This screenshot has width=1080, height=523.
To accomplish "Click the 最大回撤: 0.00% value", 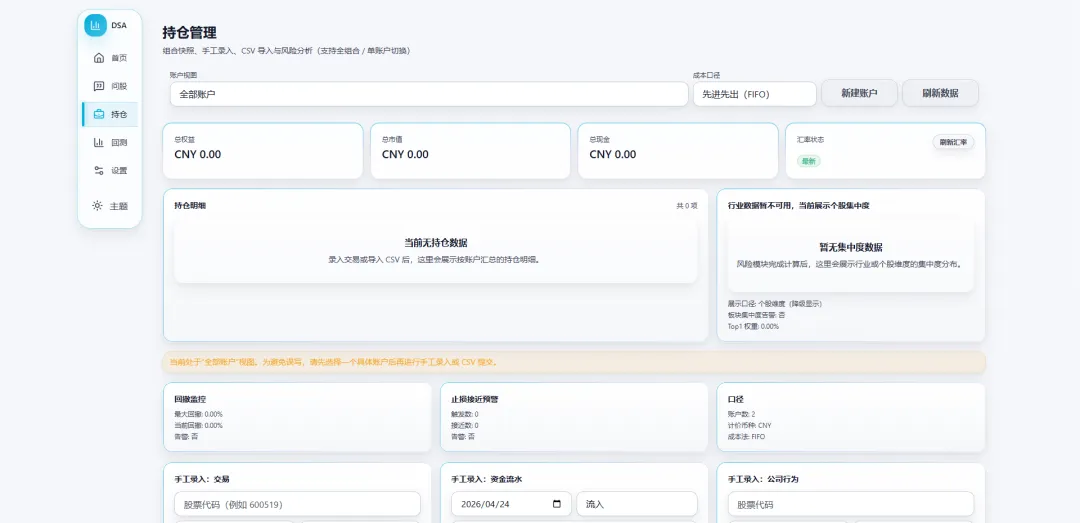I will 198,414.
